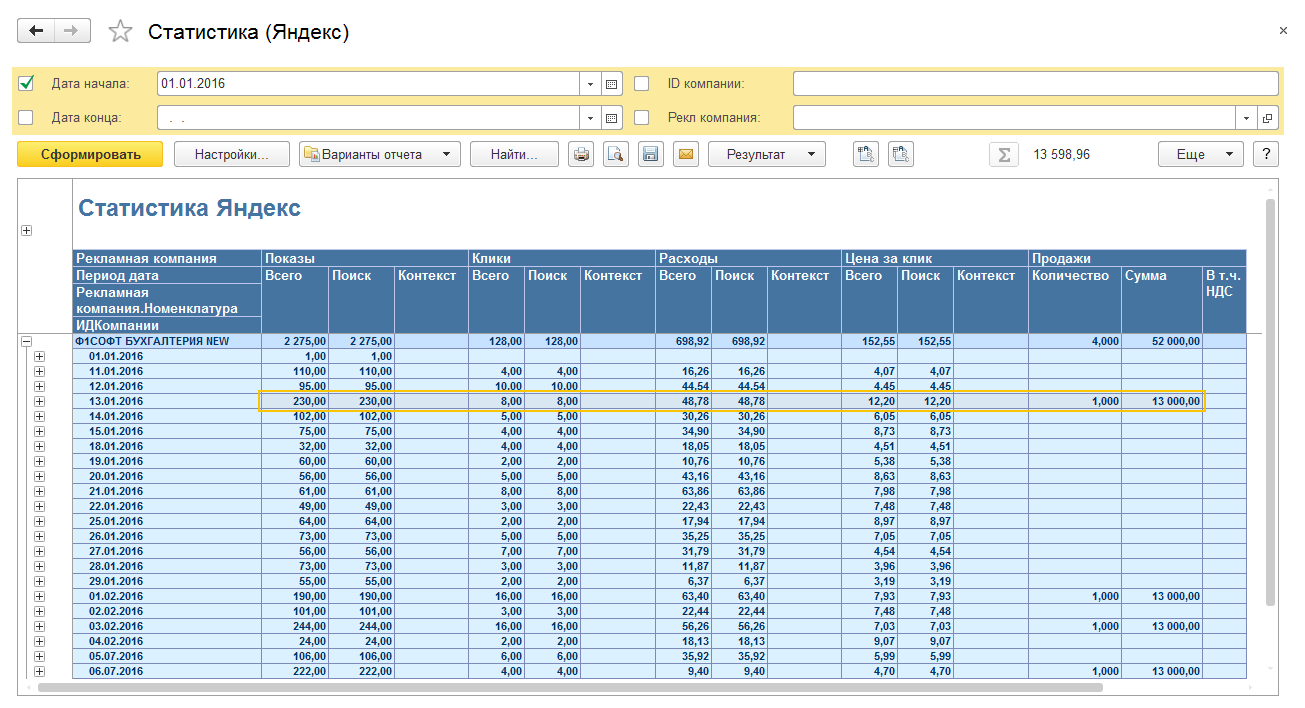Click the Сформировать button
The width and height of the screenshot is (1305, 708).
pos(90,154)
